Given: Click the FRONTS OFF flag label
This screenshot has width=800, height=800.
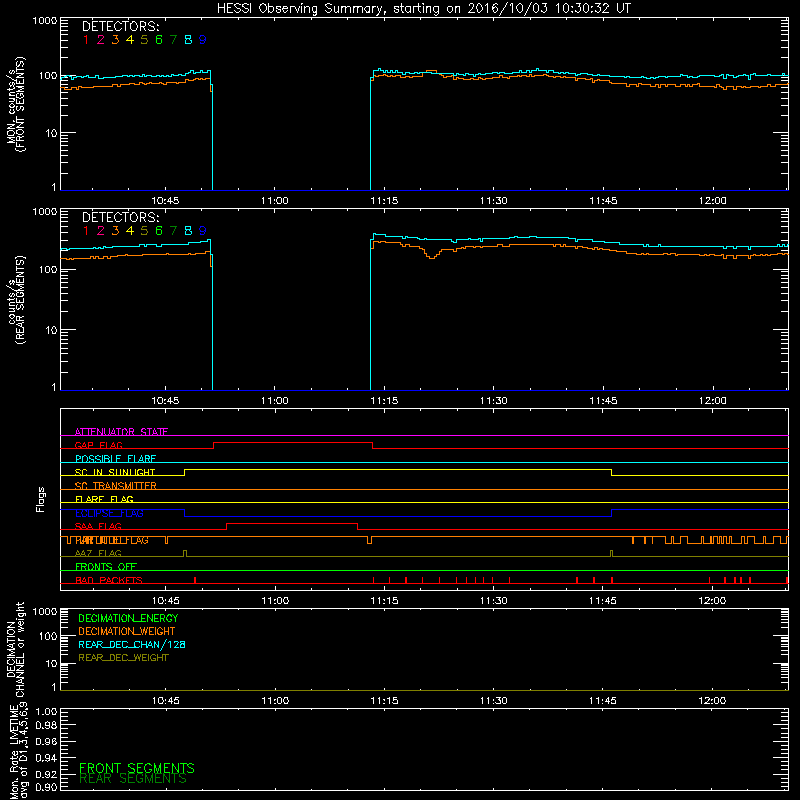Looking at the screenshot, I should click(106, 567).
